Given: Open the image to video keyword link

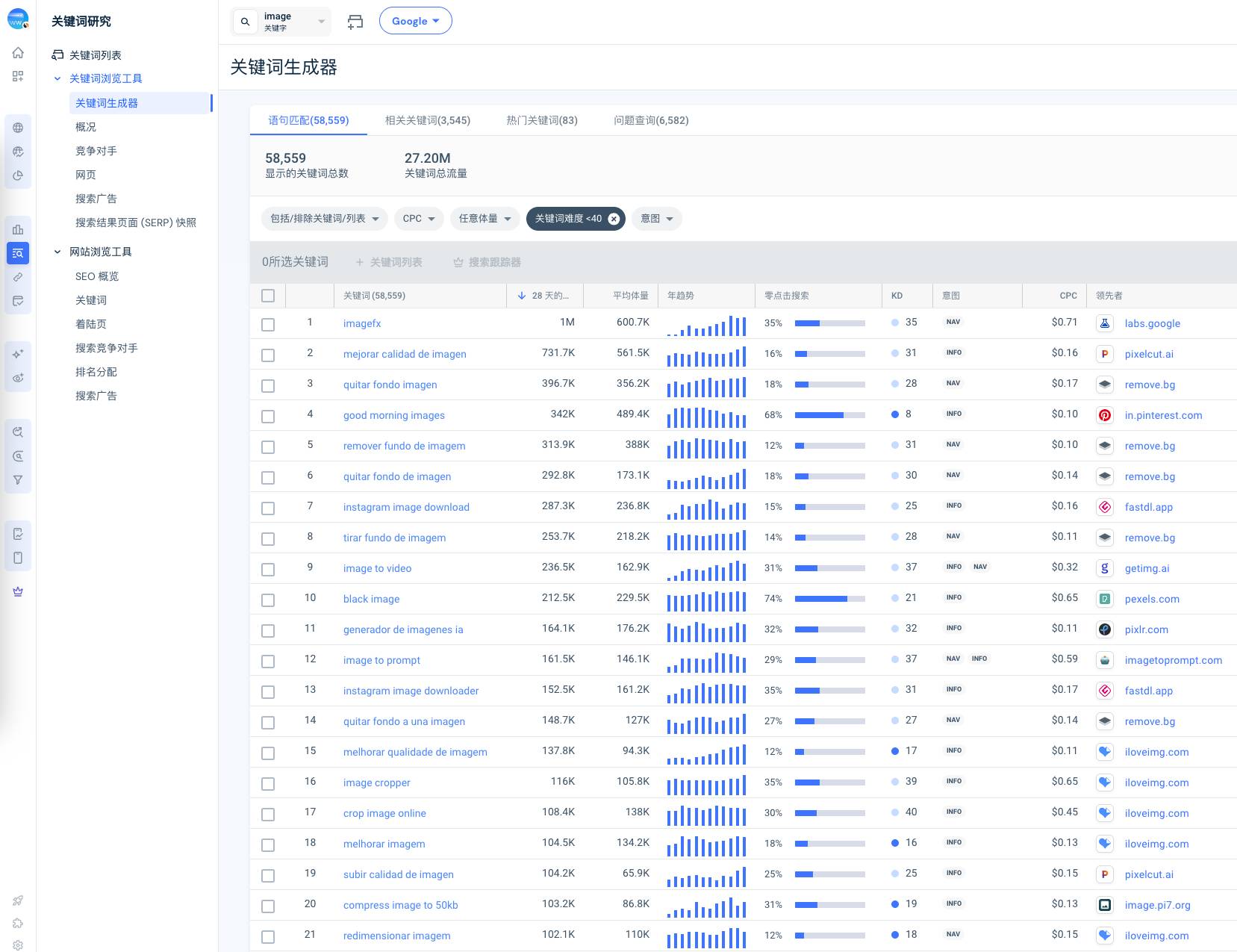Looking at the screenshot, I should (377, 568).
